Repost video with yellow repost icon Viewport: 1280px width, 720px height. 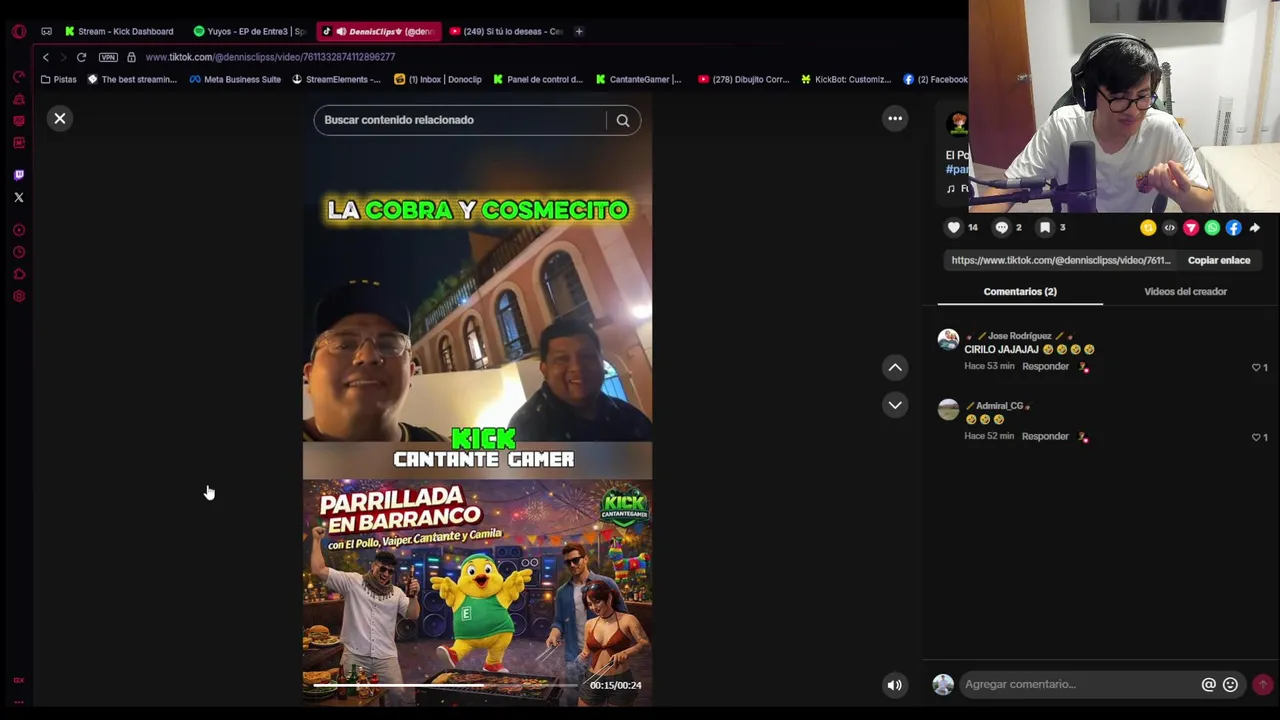click(1148, 228)
